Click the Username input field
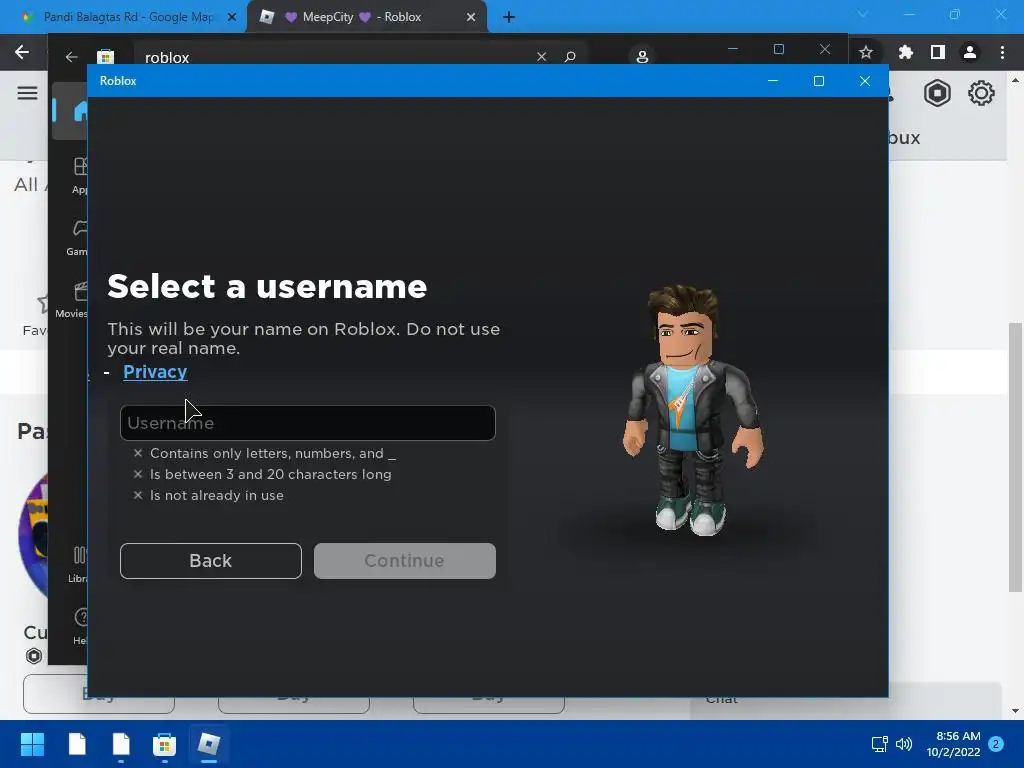Image resolution: width=1024 pixels, height=768 pixels. (x=308, y=423)
